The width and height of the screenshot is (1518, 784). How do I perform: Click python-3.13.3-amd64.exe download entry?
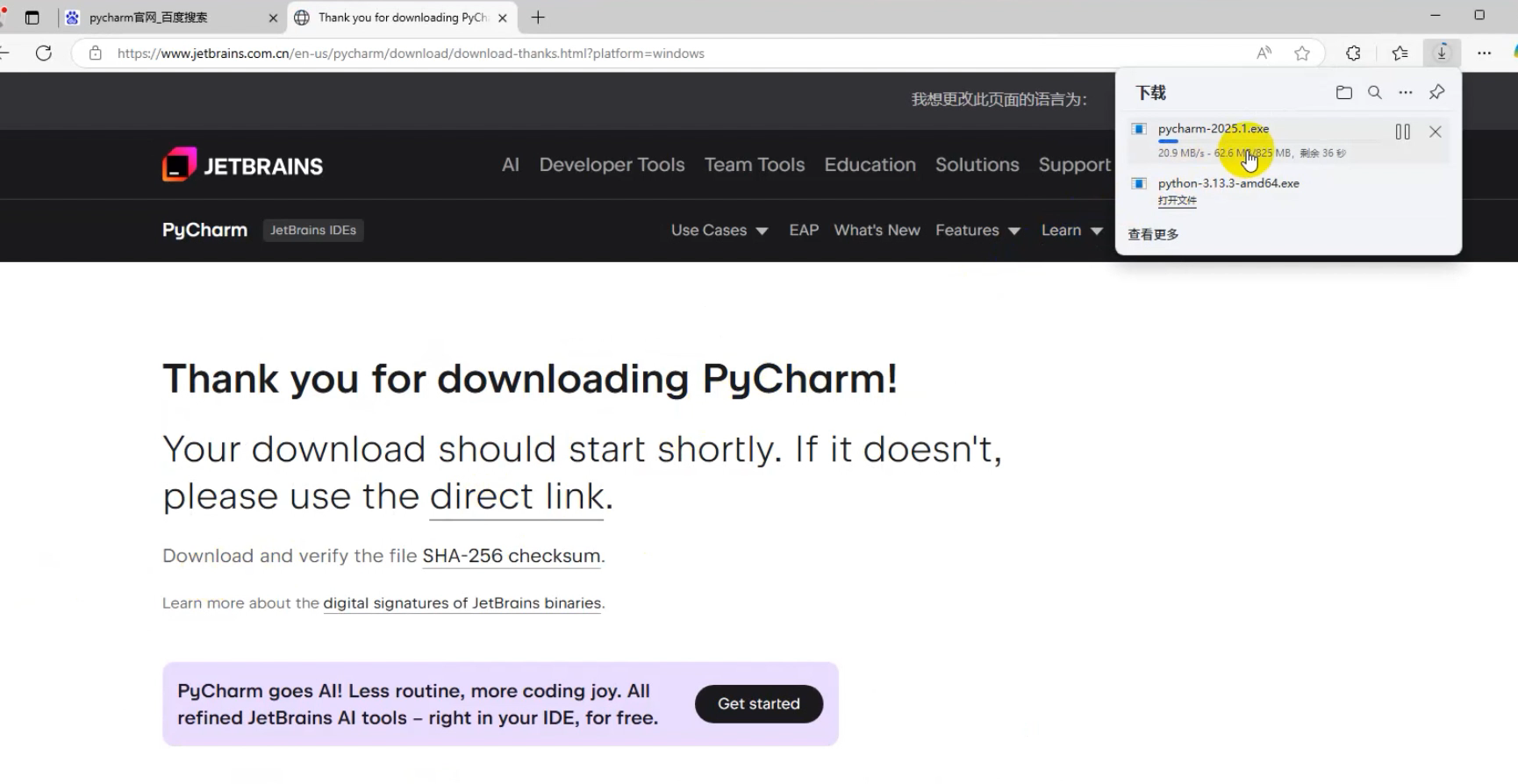pos(1228,183)
